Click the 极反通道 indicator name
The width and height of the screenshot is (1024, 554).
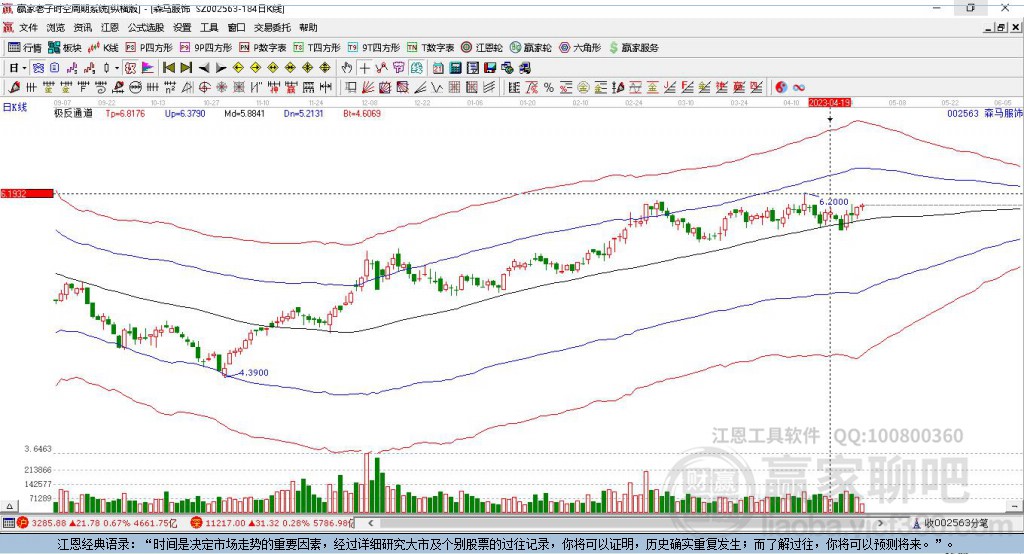coord(73,114)
